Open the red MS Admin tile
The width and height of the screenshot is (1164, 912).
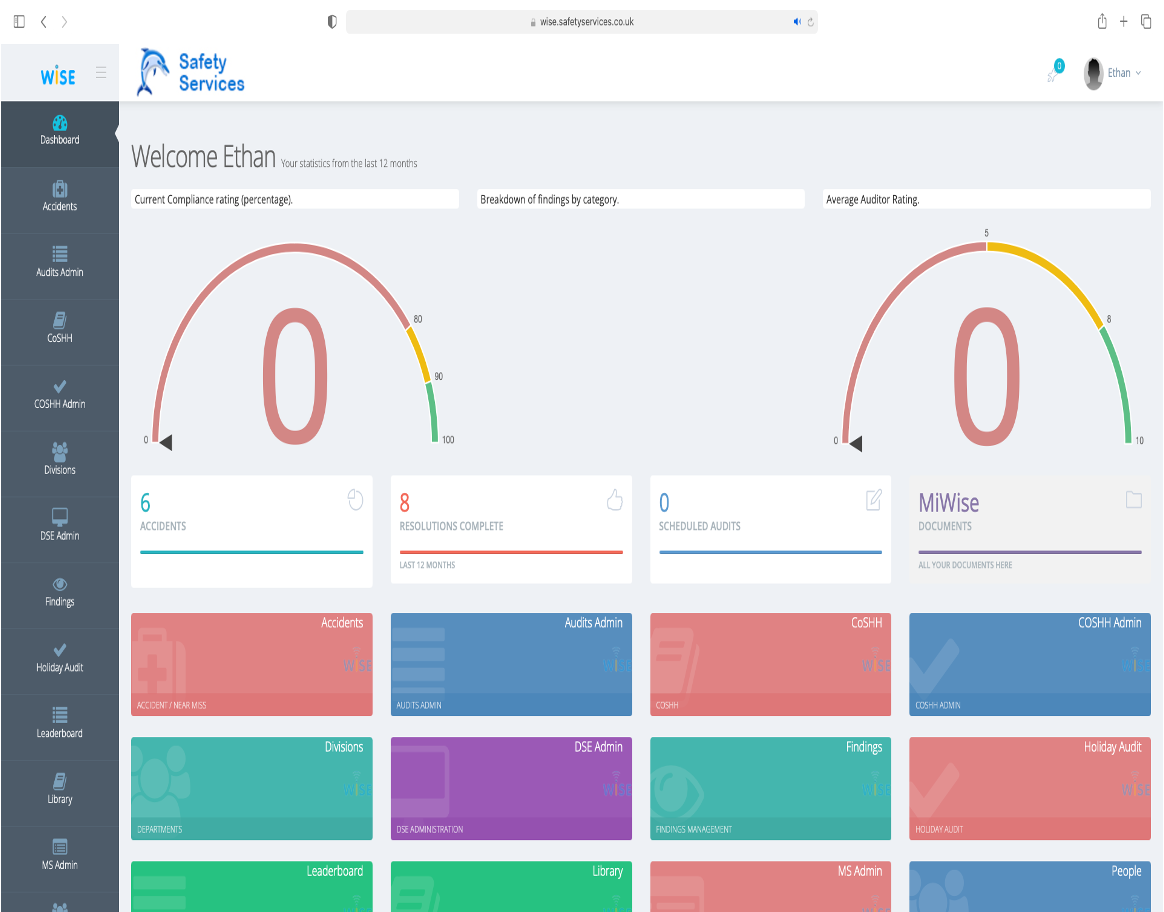[x=770, y=886]
